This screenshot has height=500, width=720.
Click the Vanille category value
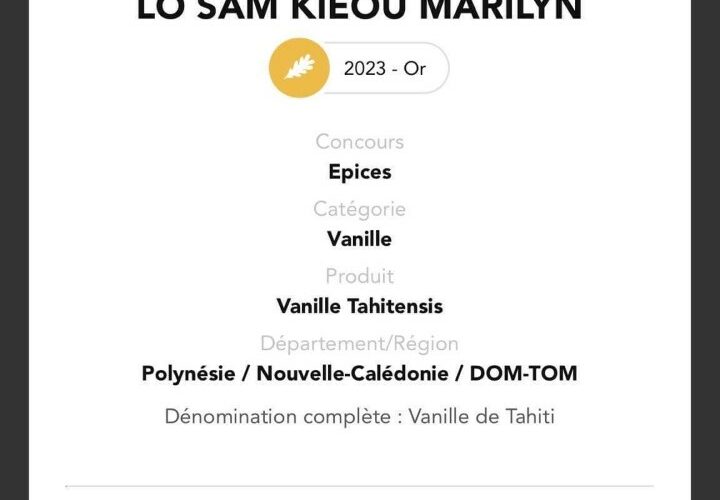click(x=360, y=239)
